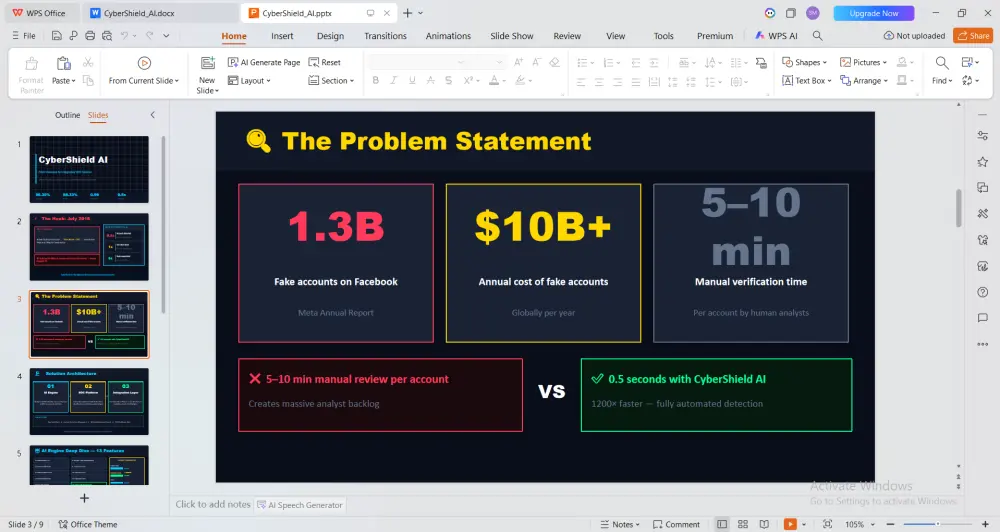Open more options ellipsis in right sidebar
1000x532 pixels.
(983, 344)
